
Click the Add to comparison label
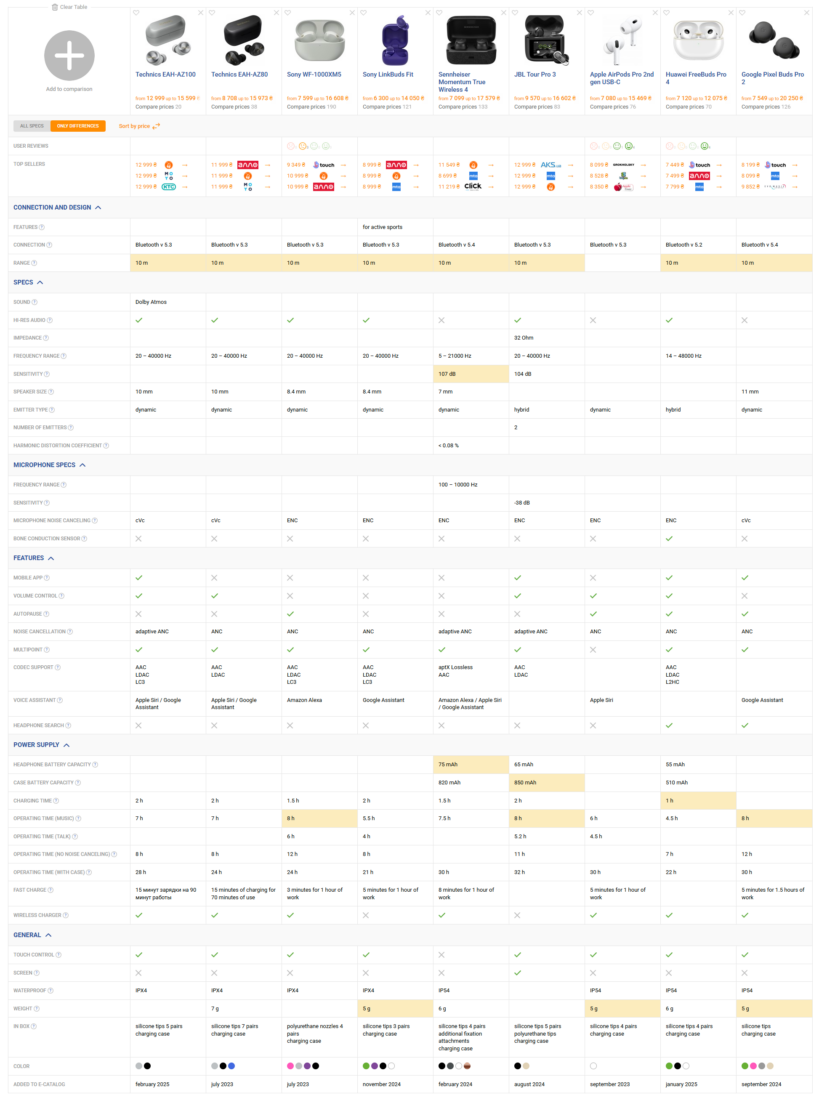69,89
